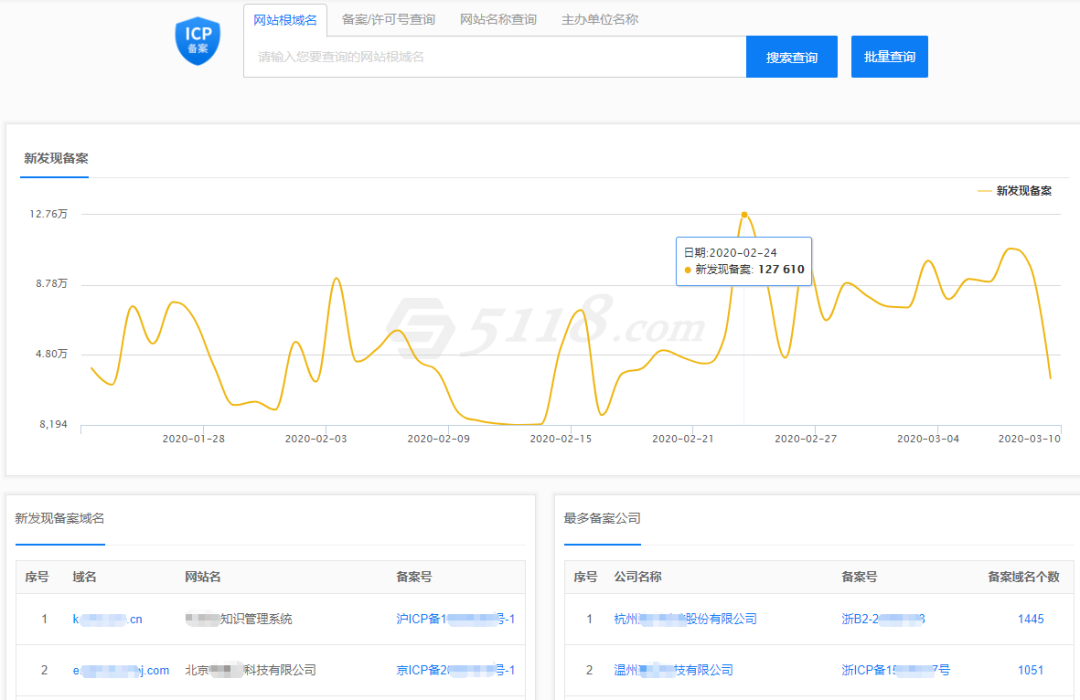Open the domain link ending in .cn
This screenshot has height=700, width=1080.
107,619
